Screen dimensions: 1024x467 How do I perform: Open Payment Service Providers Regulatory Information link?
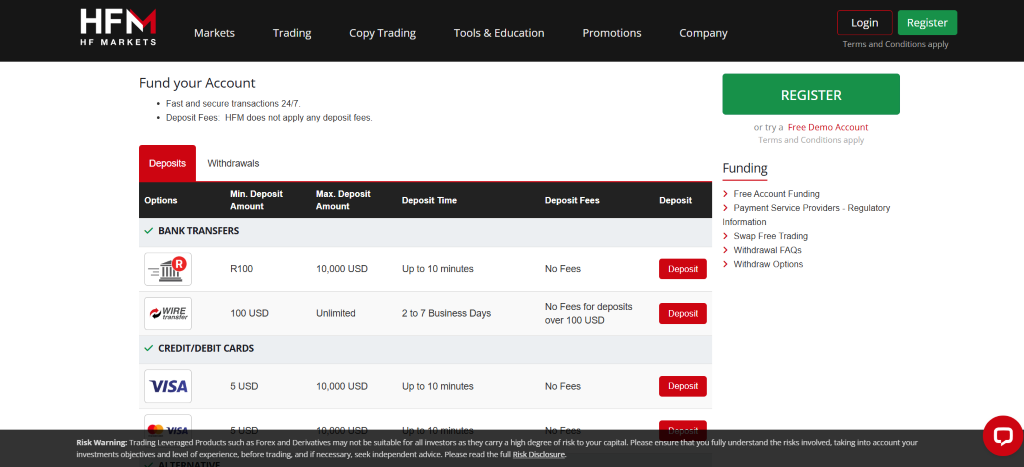[807, 215]
